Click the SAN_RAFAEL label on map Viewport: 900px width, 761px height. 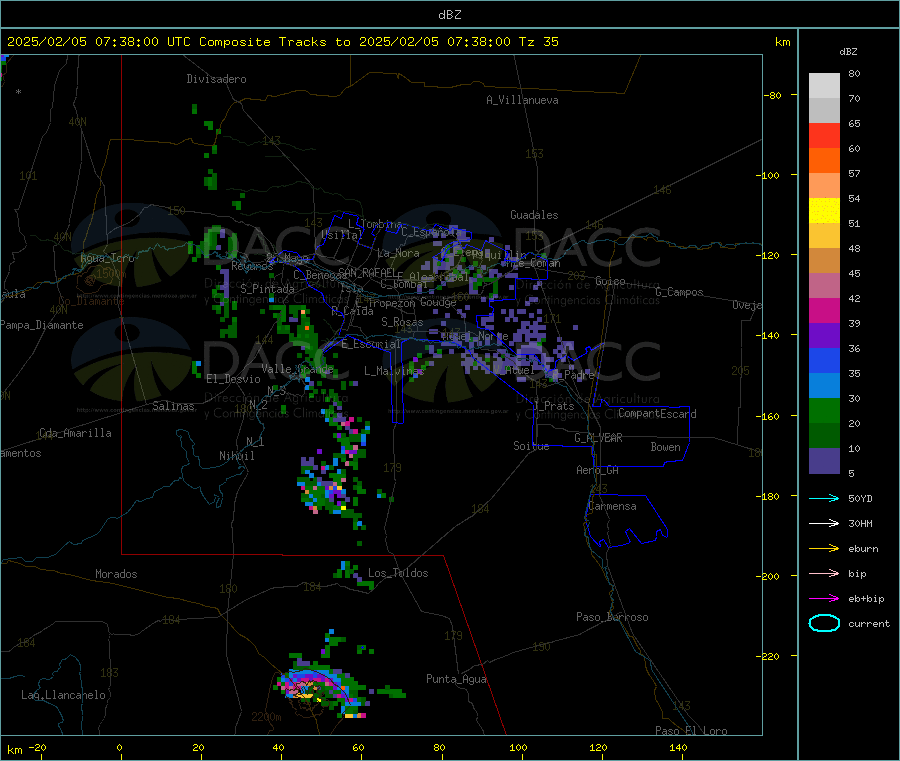point(367,273)
